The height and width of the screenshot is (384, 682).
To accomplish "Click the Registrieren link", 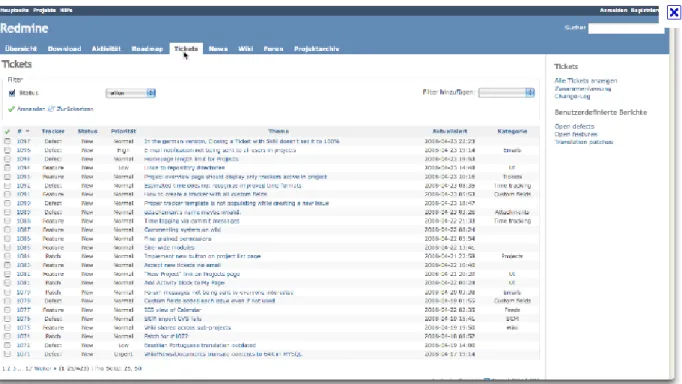I will [645, 10].
